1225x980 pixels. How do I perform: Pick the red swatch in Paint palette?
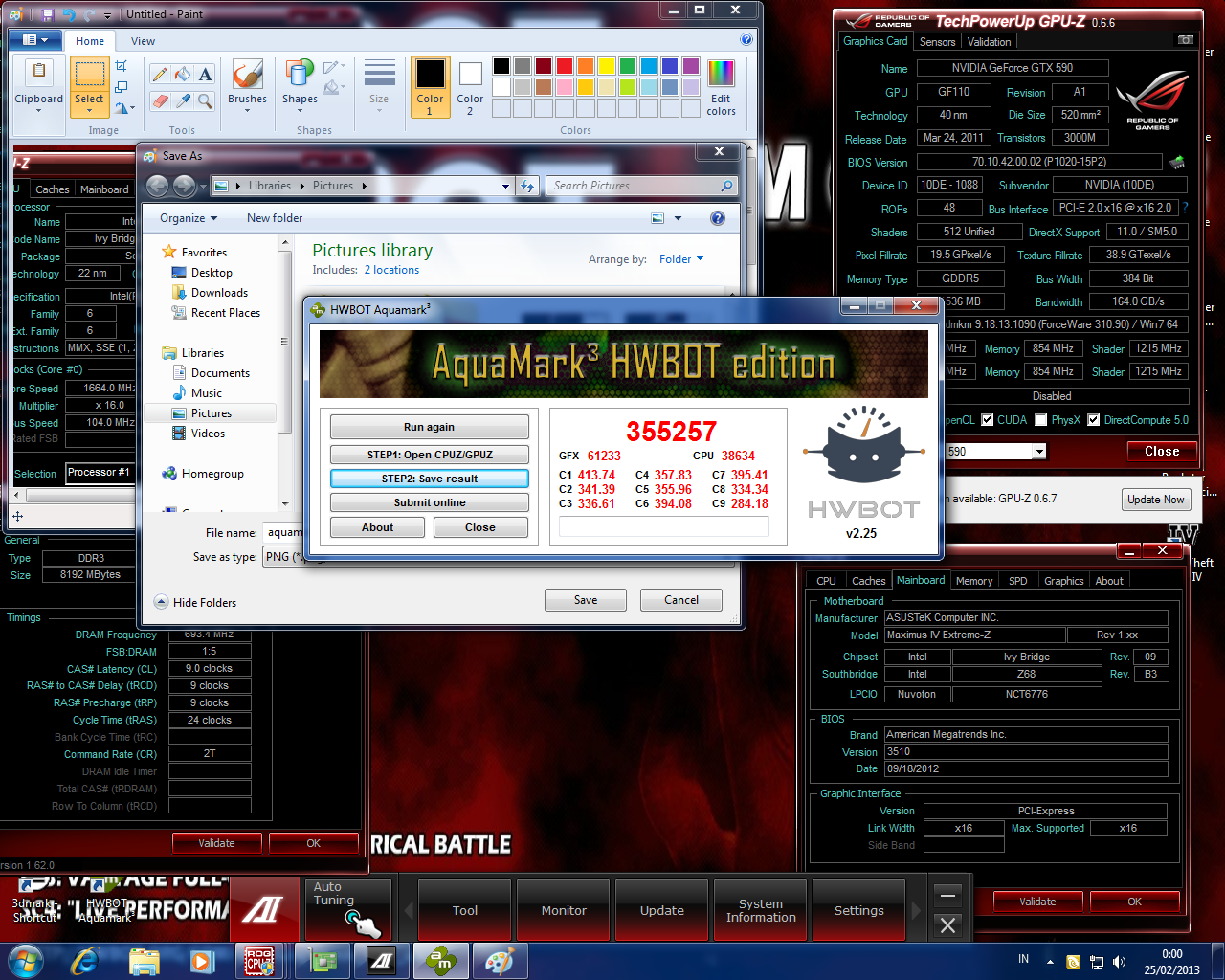pos(565,66)
